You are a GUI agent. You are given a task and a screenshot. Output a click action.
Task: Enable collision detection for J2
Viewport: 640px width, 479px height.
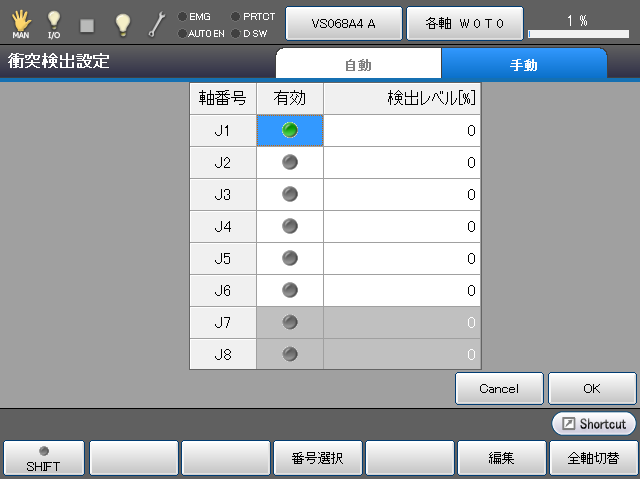click(x=290, y=162)
